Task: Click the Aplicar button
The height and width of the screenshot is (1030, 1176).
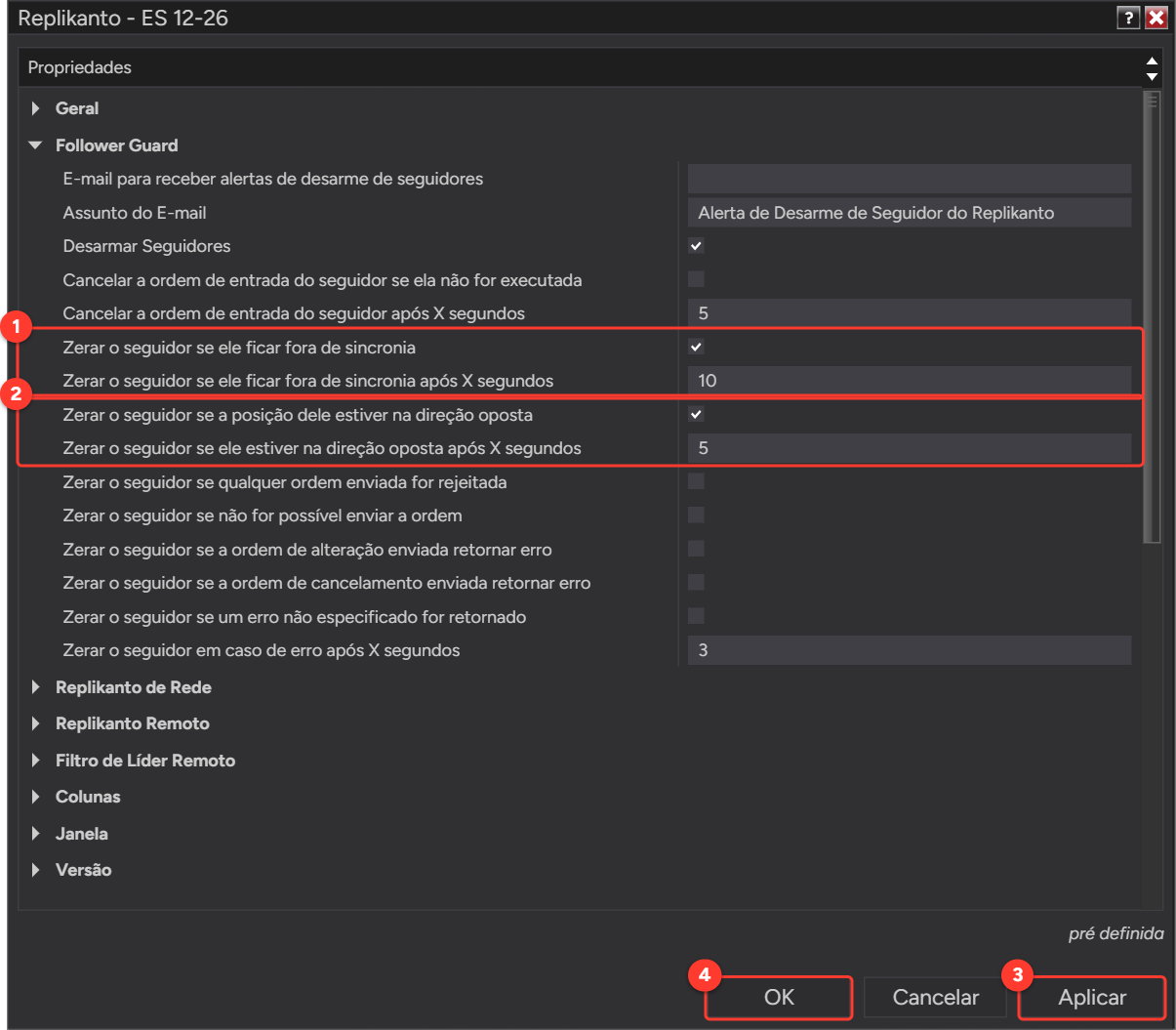Action: (x=1092, y=998)
